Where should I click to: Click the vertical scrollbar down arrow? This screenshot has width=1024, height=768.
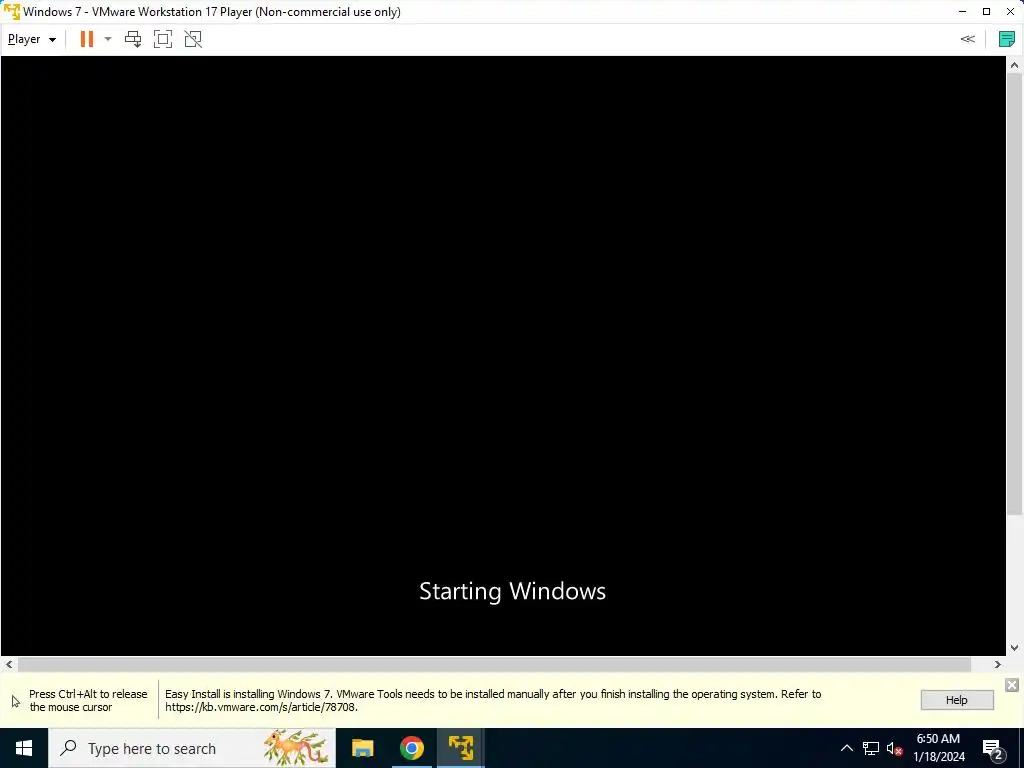[x=1014, y=648]
